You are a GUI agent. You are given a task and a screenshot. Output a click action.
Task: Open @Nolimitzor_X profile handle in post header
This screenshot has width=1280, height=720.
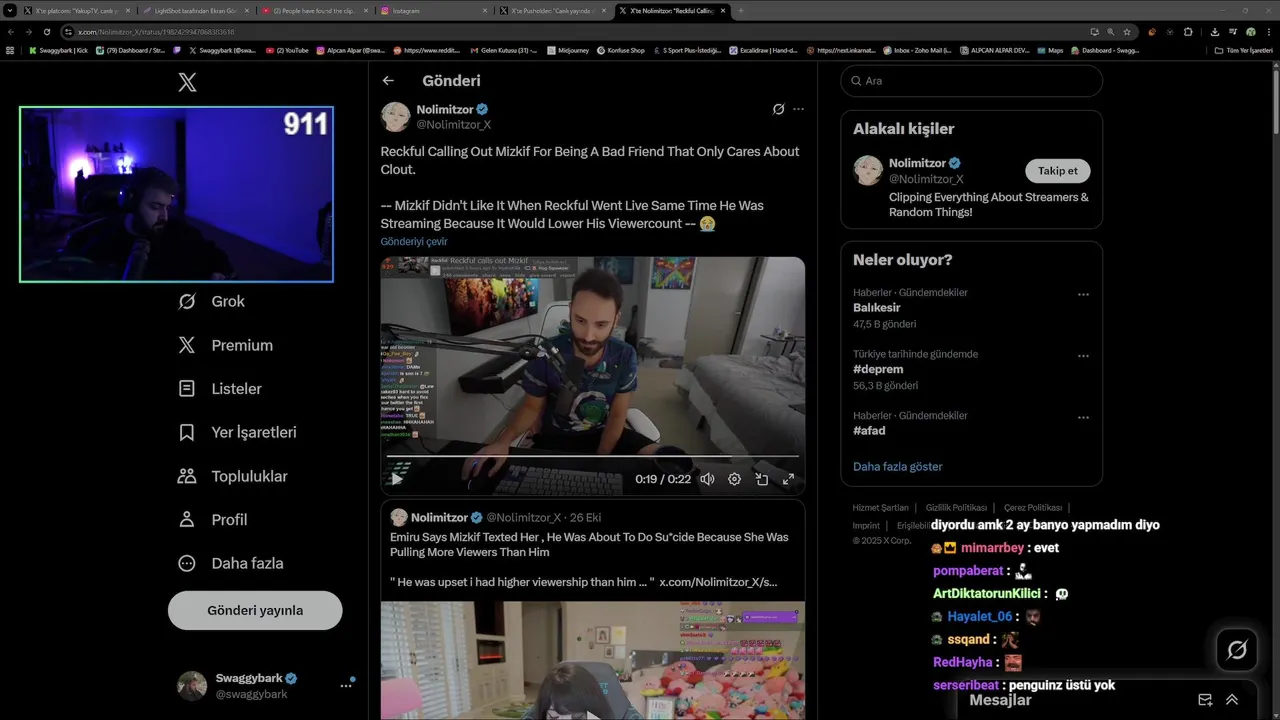pyautogui.click(x=453, y=125)
